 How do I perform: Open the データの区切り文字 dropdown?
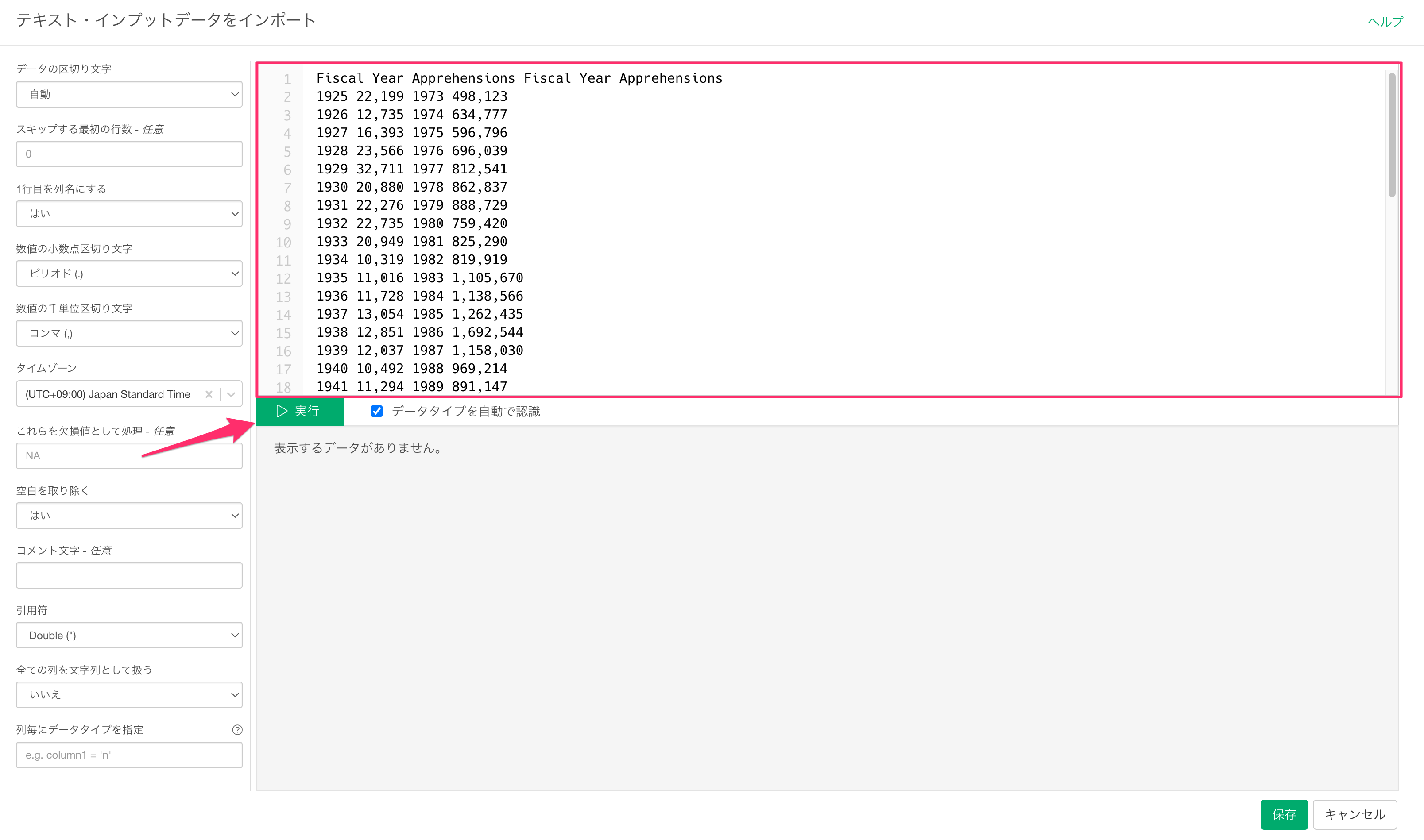pos(129,94)
